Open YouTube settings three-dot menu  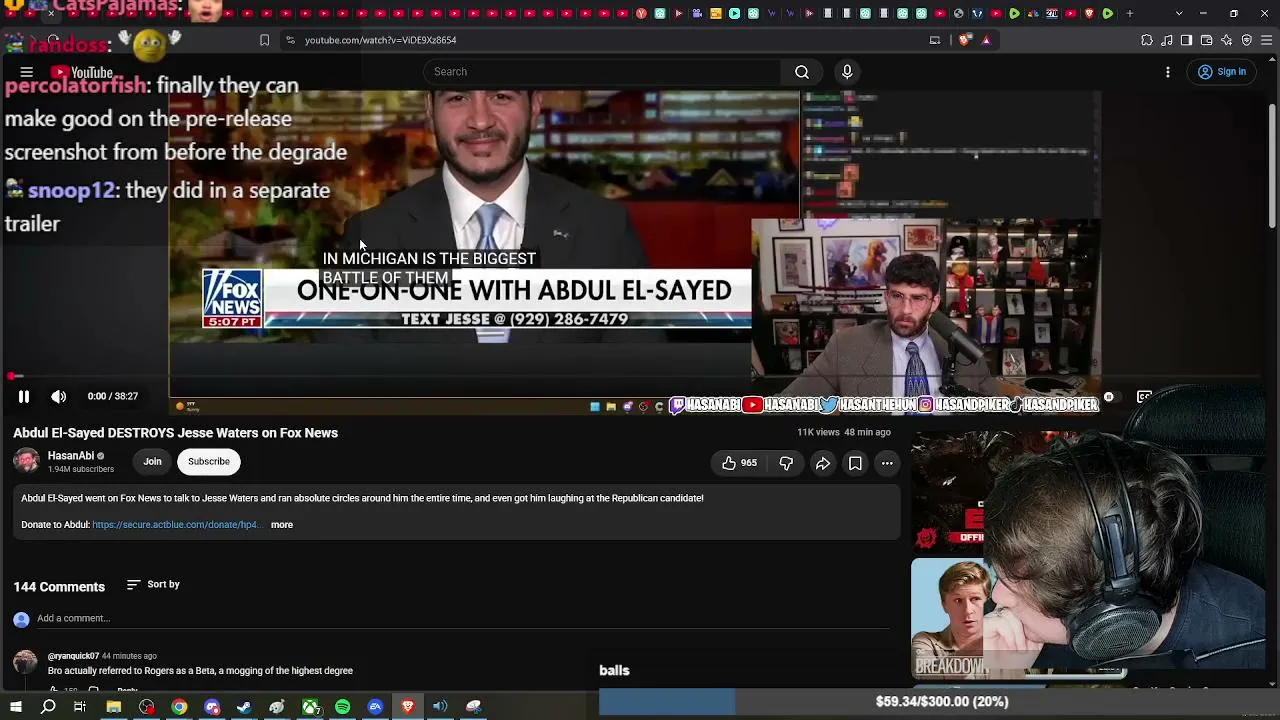pos(1168,72)
